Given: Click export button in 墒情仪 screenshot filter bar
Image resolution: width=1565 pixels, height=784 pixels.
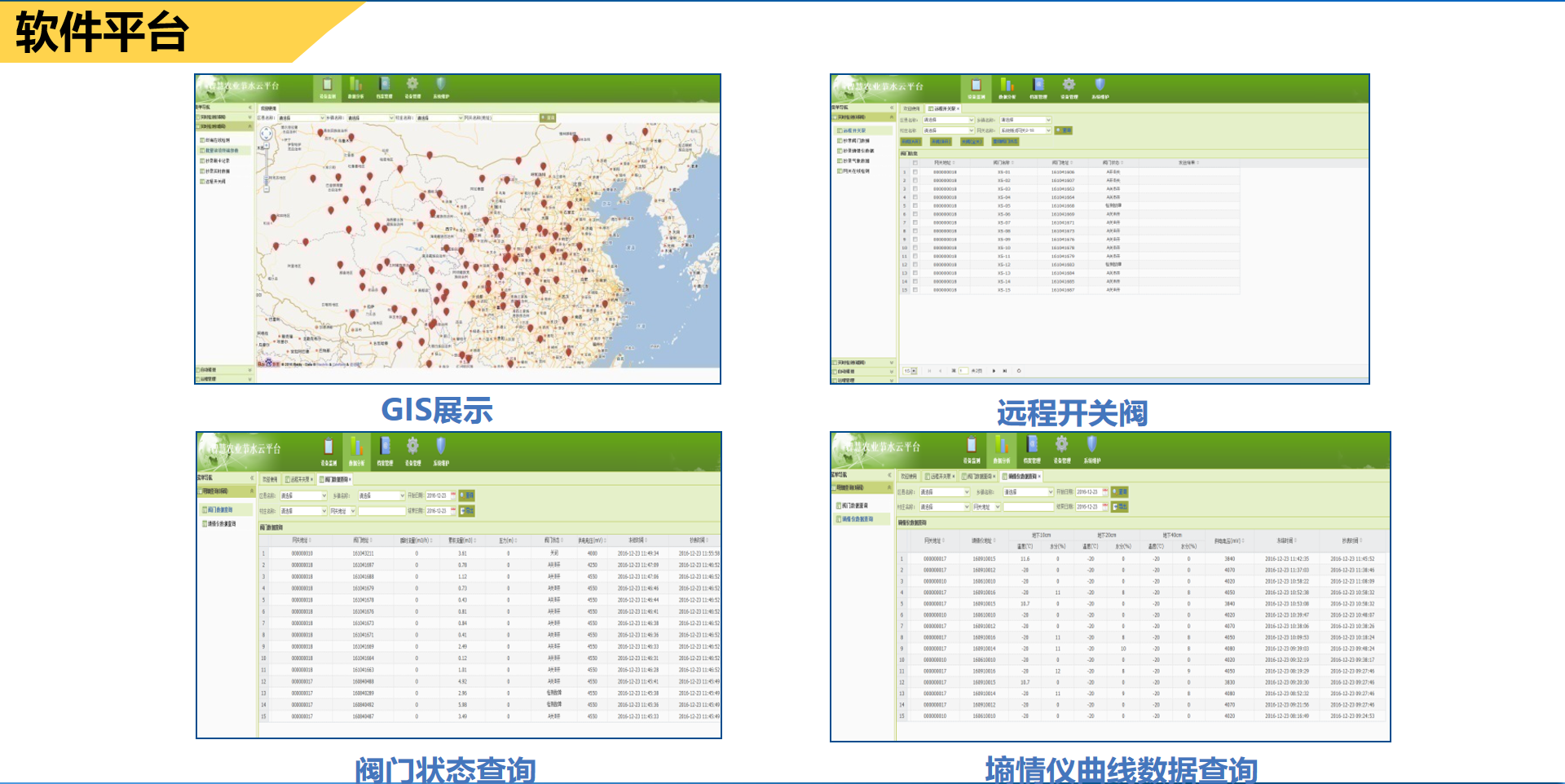Looking at the screenshot, I should point(1121,507).
